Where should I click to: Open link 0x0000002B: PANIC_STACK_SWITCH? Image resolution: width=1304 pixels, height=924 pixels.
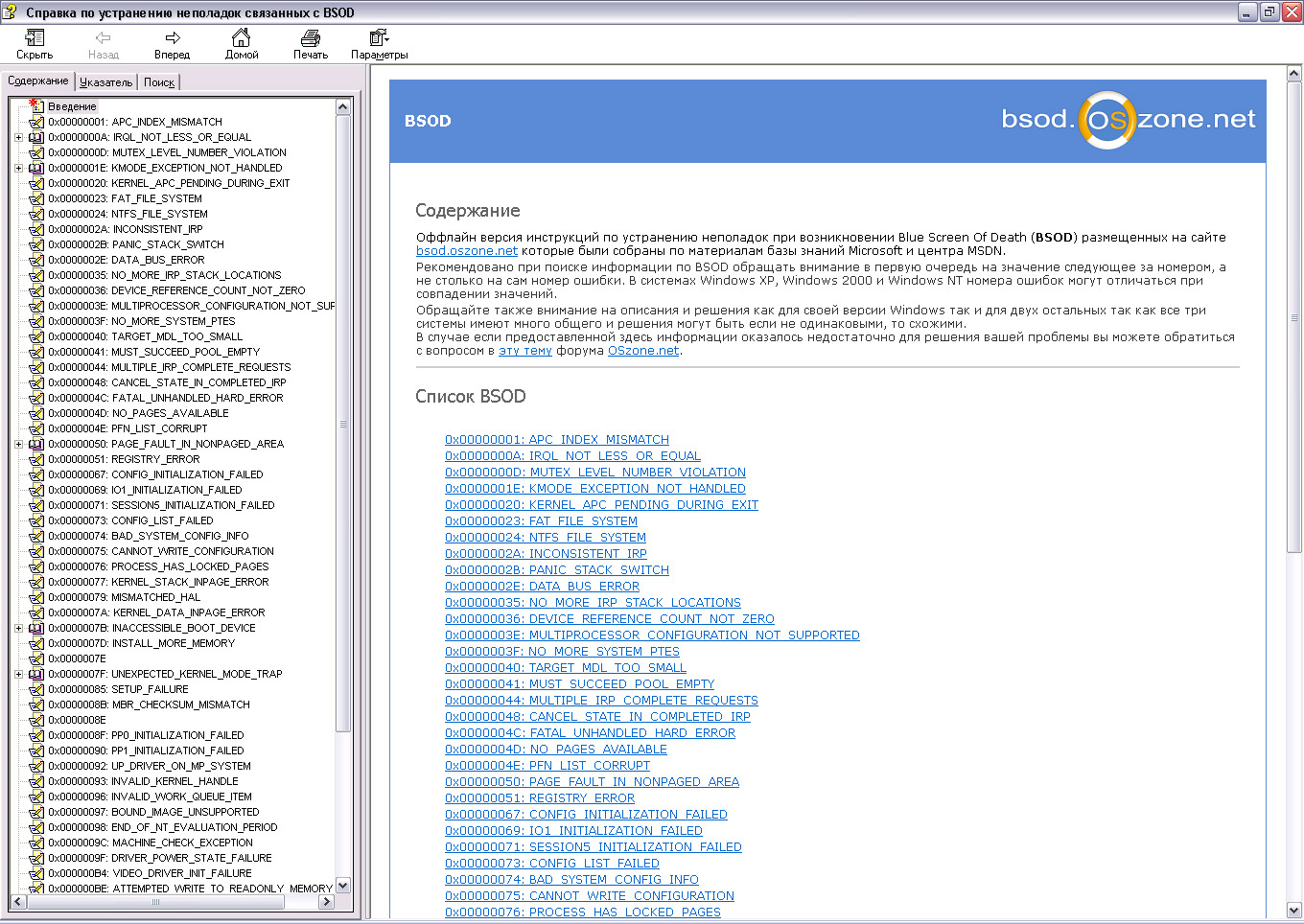557,570
